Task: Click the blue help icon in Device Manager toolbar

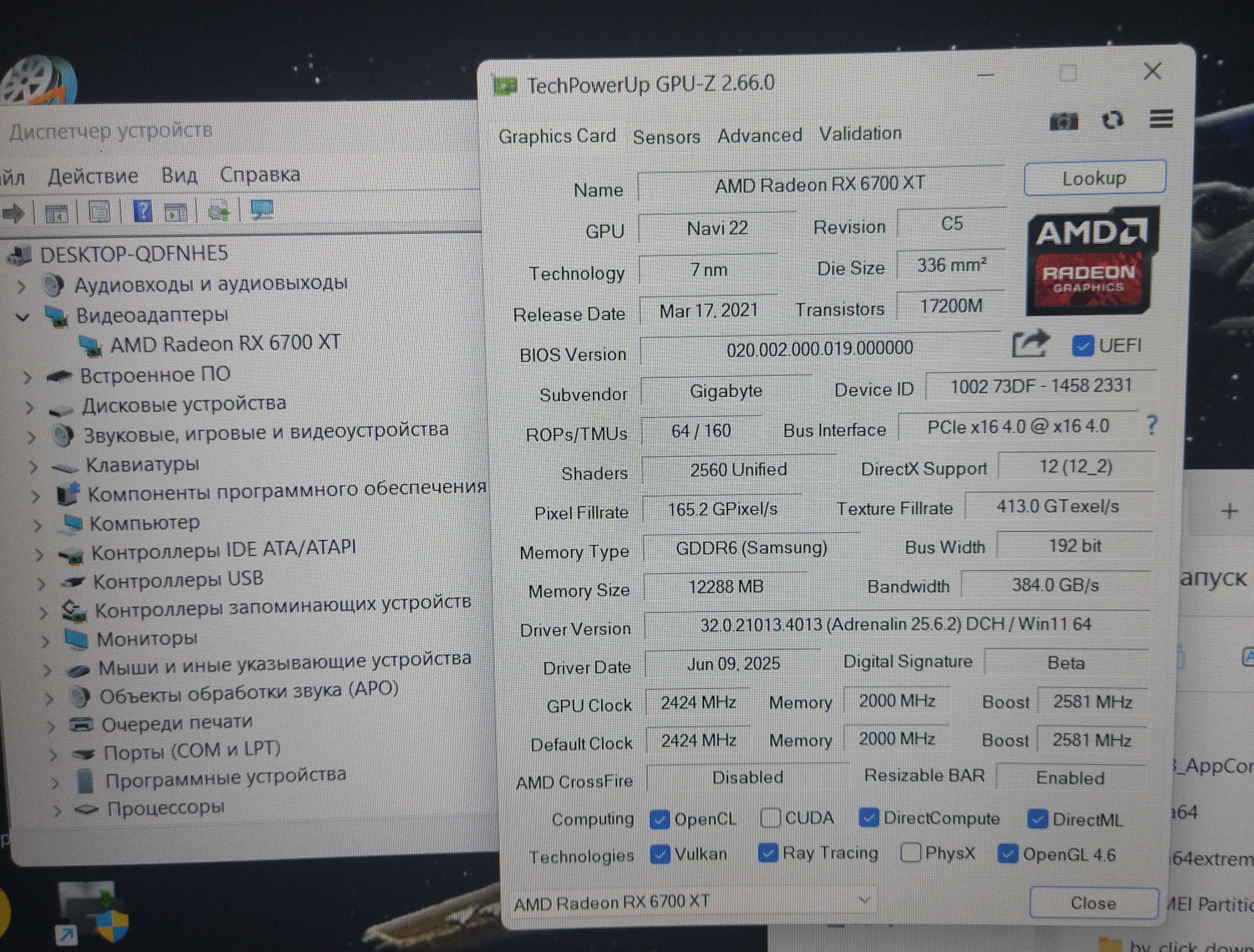Action: point(142,212)
